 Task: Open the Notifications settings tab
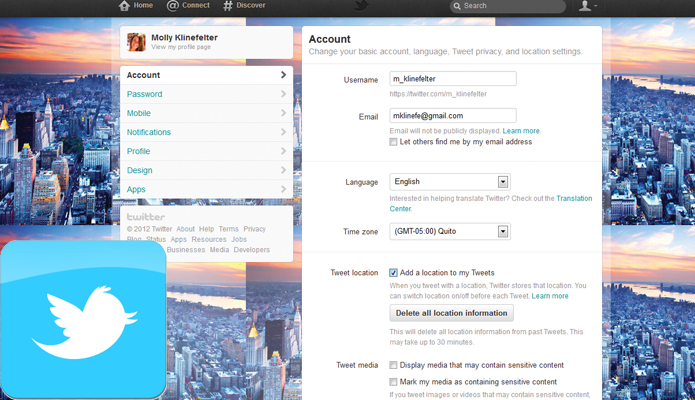pos(207,132)
